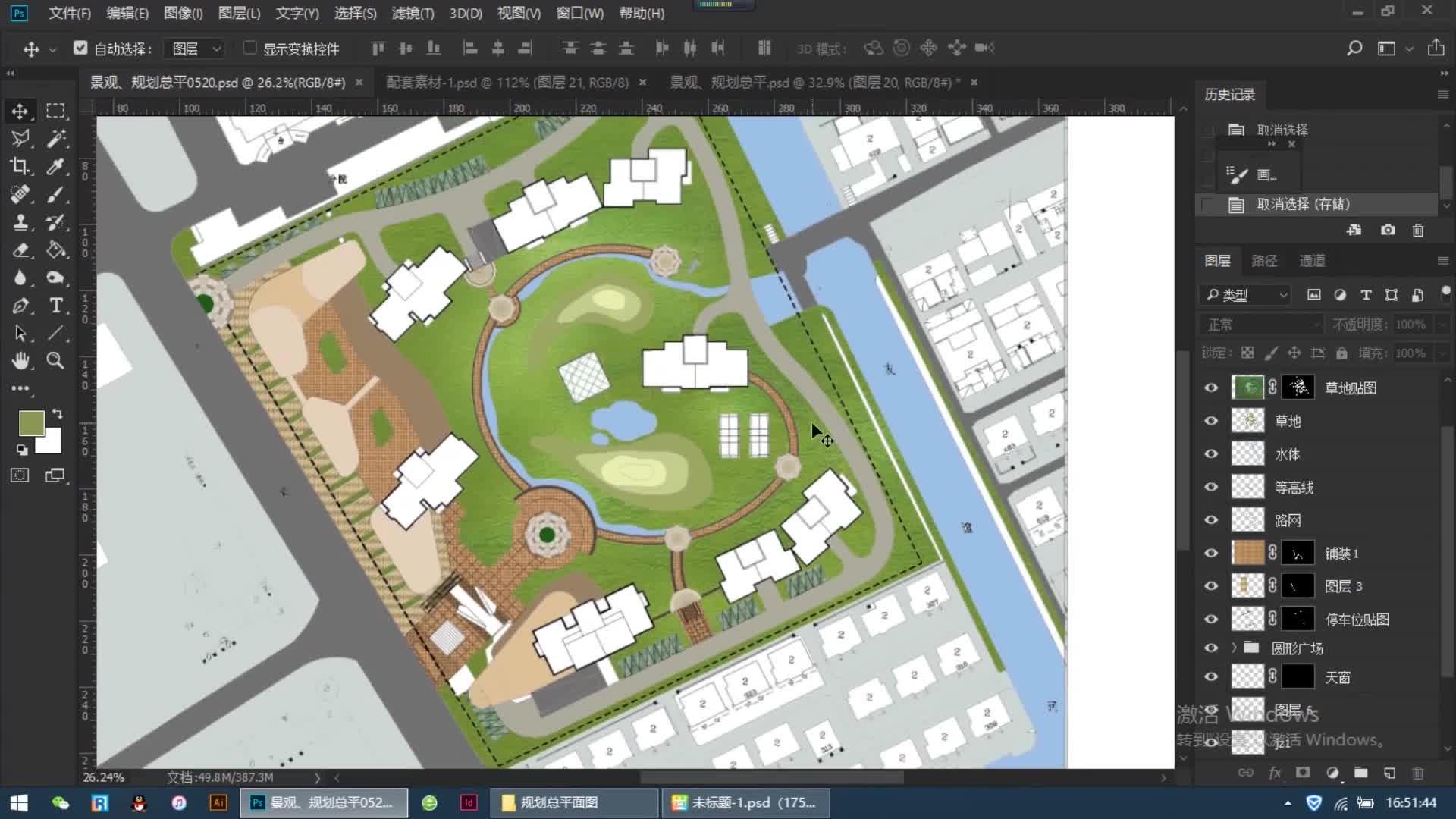This screenshot has height=819, width=1456.
Task: Select the Zoom tool in toolbar
Action: [x=55, y=360]
